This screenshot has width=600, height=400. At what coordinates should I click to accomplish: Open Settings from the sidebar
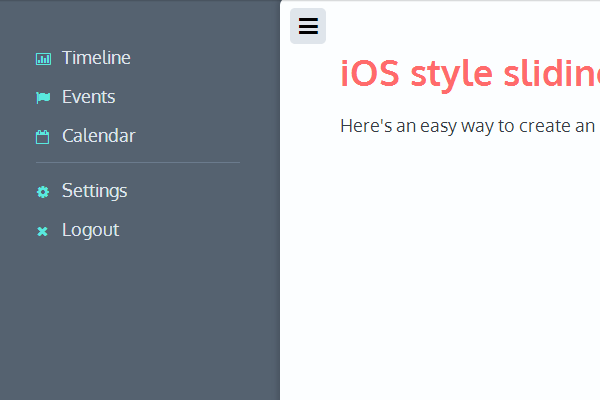click(x=95, y=191)
